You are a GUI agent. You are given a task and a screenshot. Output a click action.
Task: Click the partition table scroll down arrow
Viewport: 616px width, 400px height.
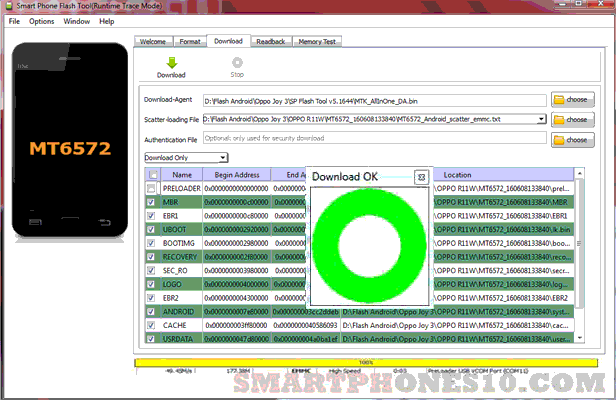click(579, 338)
